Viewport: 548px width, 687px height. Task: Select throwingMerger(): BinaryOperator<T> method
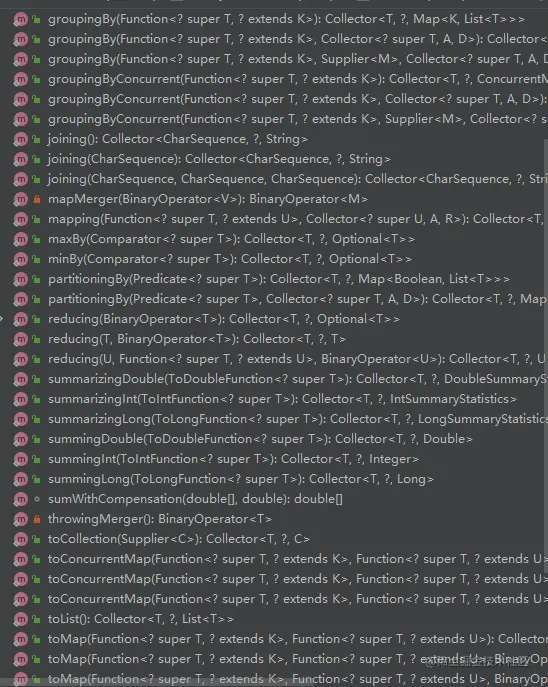point(159,519)
